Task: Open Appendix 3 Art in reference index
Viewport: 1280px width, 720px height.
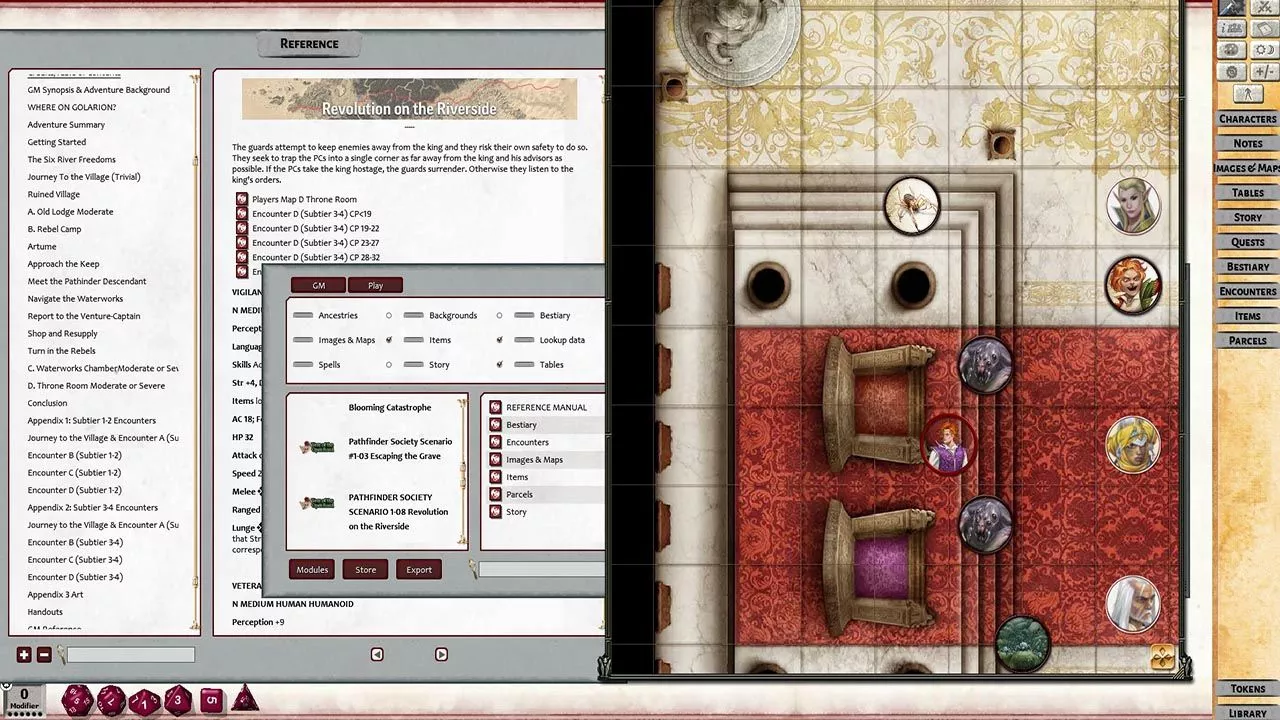Action: coord(55,595)
